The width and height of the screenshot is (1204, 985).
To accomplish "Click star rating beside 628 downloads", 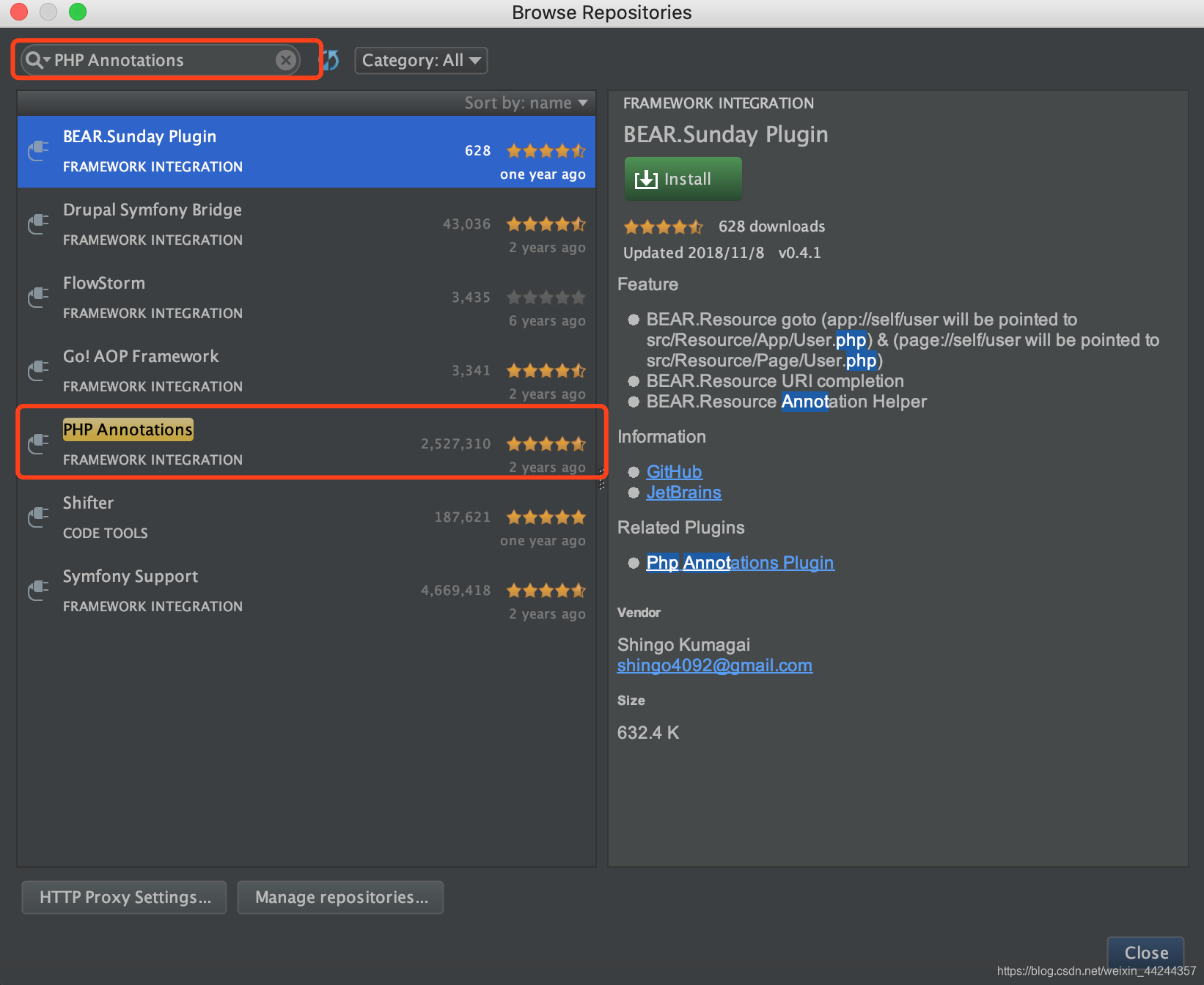I will tap(664, 227).
